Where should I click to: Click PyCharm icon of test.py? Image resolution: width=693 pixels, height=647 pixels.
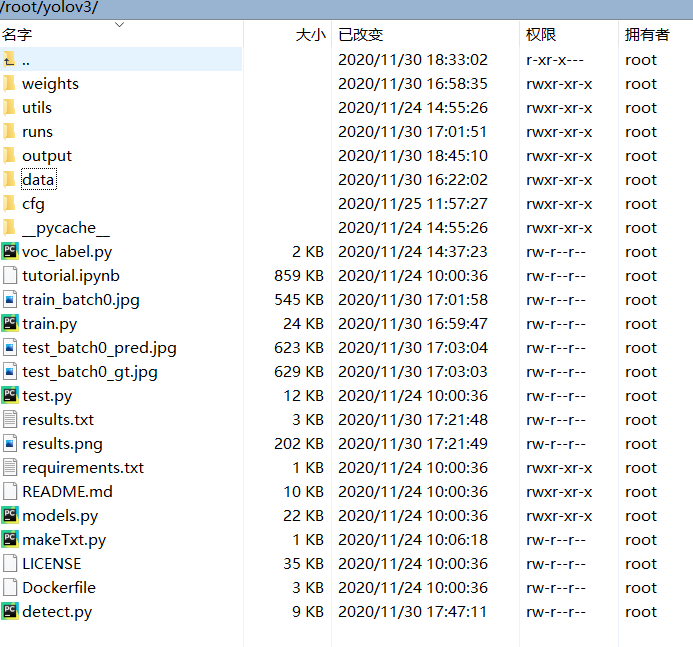point(10,395)
